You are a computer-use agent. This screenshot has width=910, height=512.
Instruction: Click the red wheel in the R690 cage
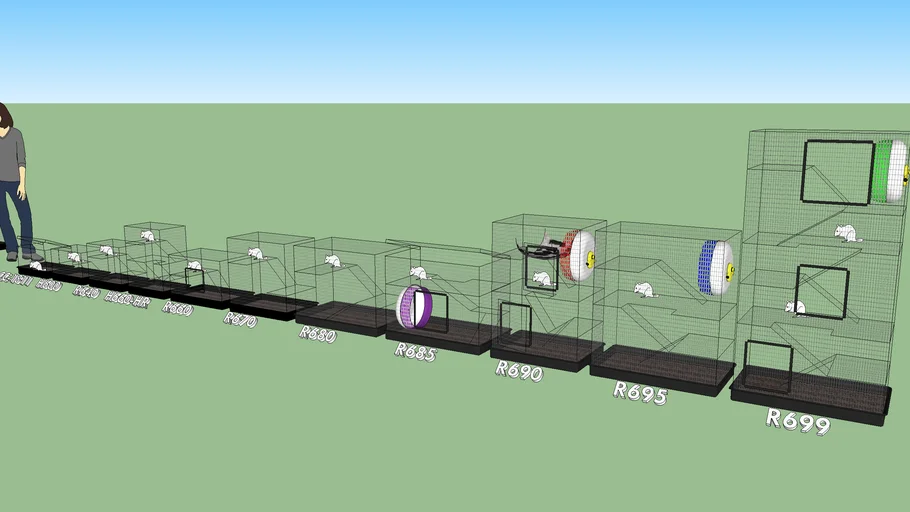[577, 255]
